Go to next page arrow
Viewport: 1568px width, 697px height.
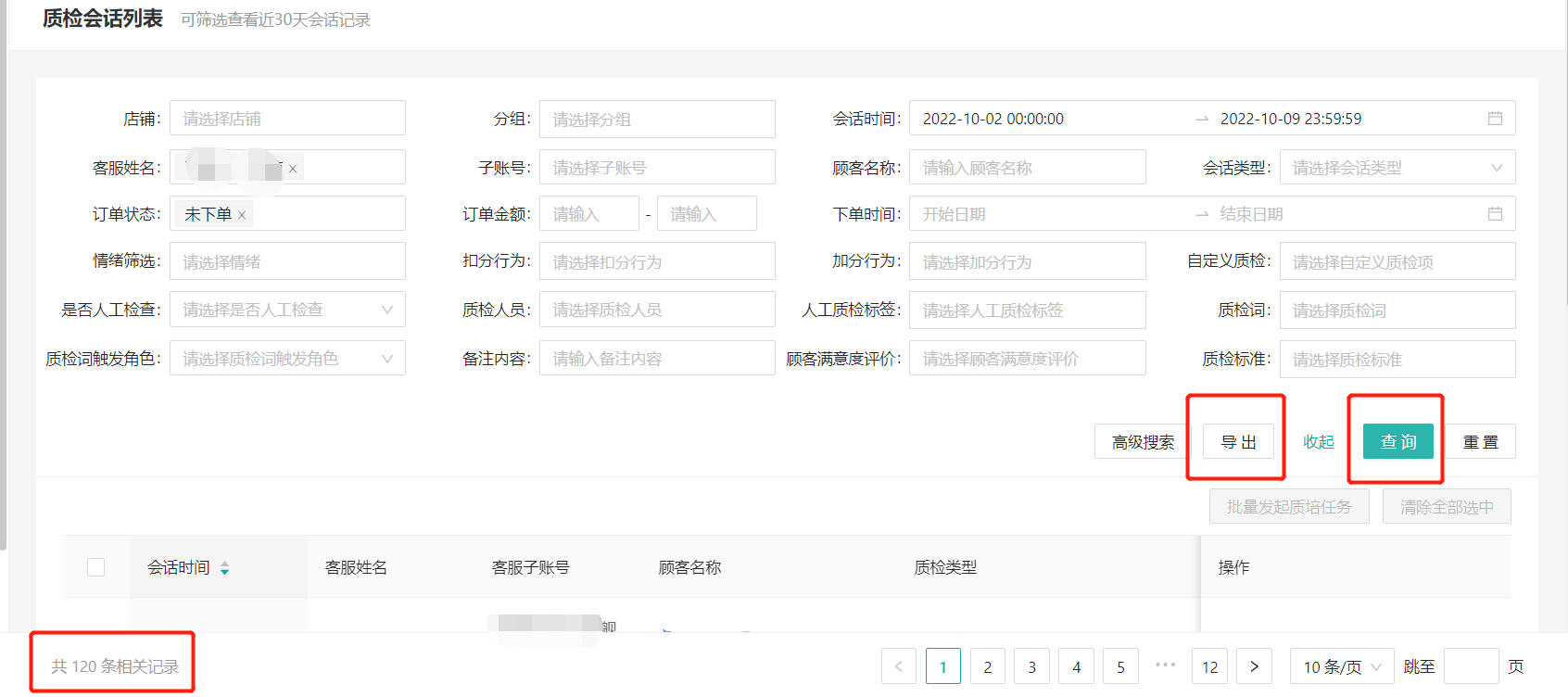tap(1255, 666)
